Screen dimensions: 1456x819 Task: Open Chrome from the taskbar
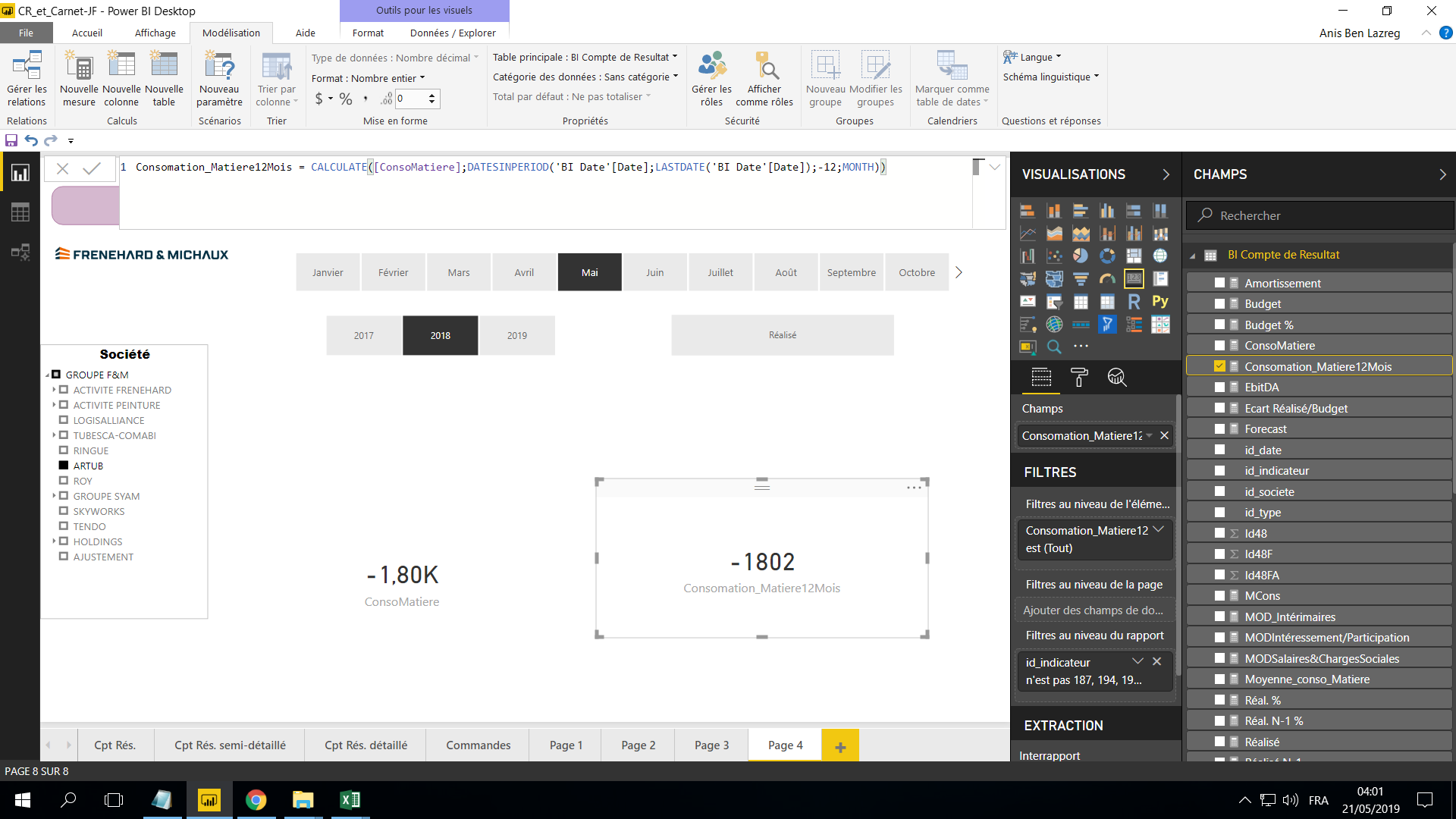(256, 800)
